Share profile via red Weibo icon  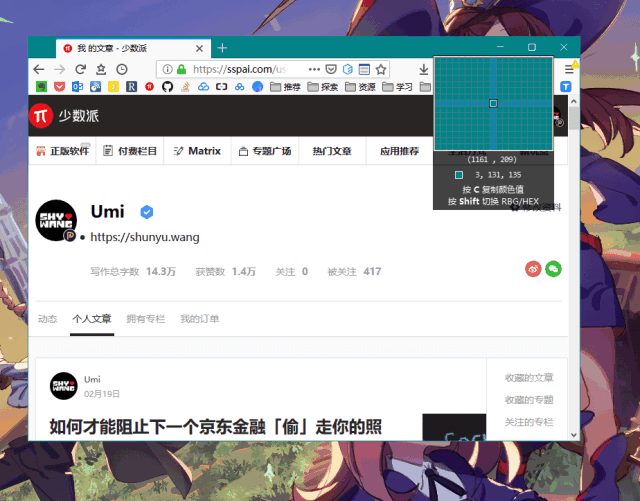pyautogui.click(x=533, y=269)
